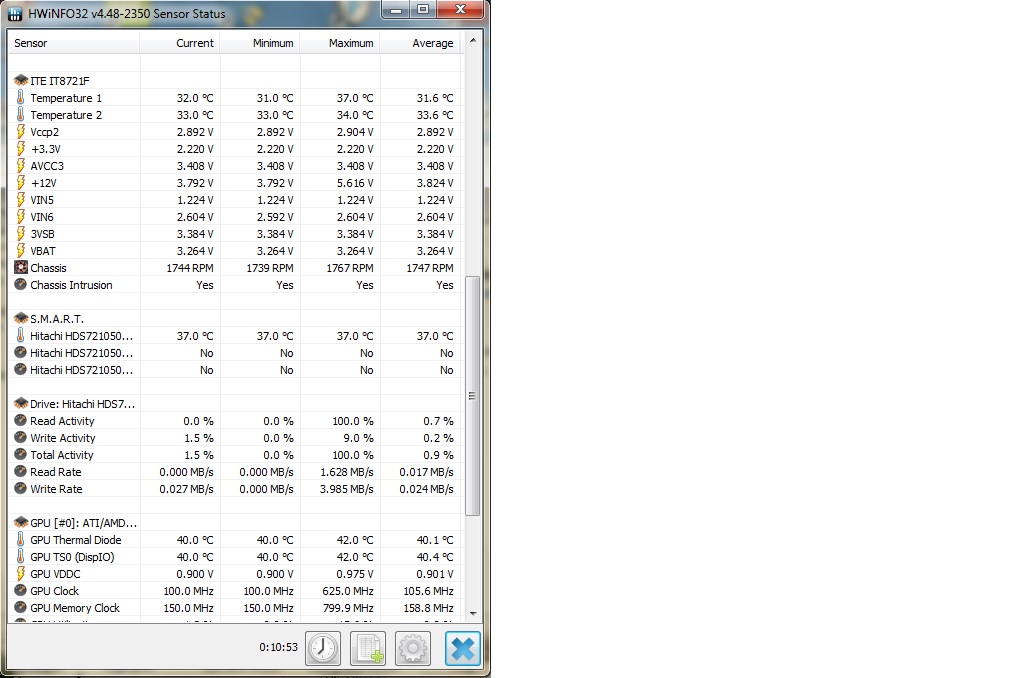Select the ITE IT8721F group row

click(235, 80)
